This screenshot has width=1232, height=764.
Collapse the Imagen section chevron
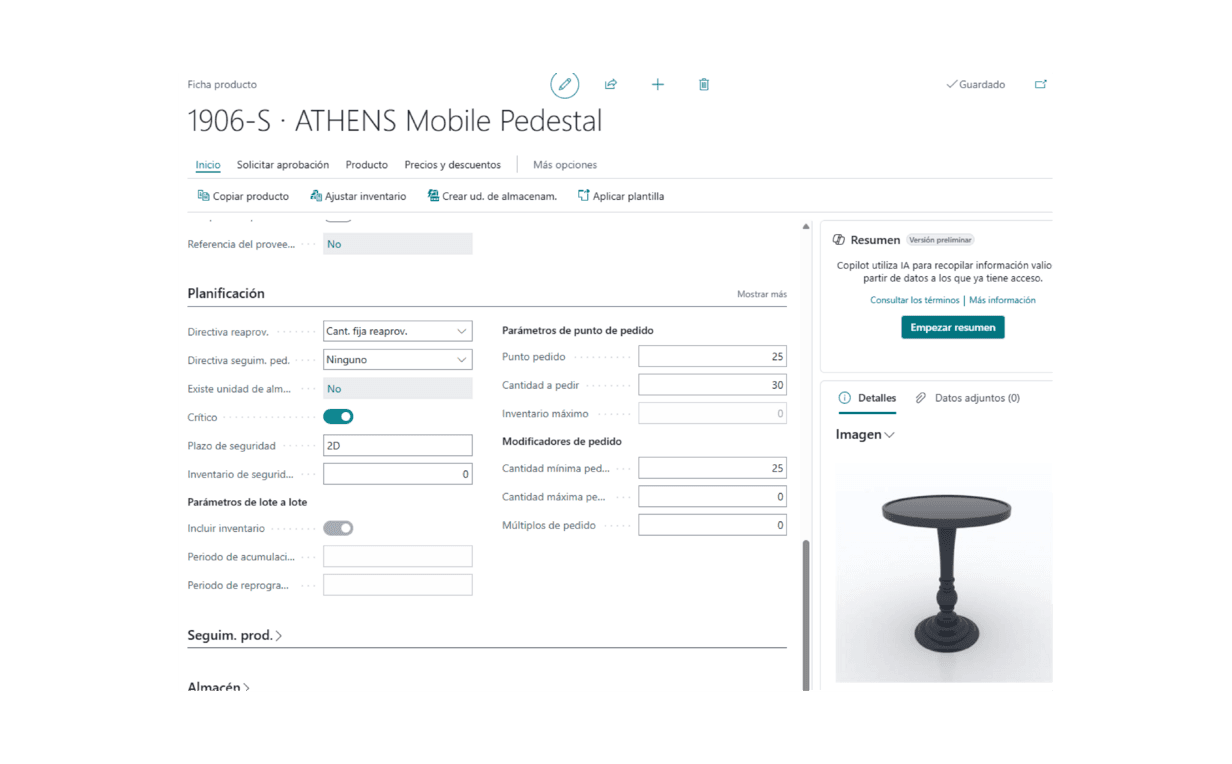(x=889, y=435)
